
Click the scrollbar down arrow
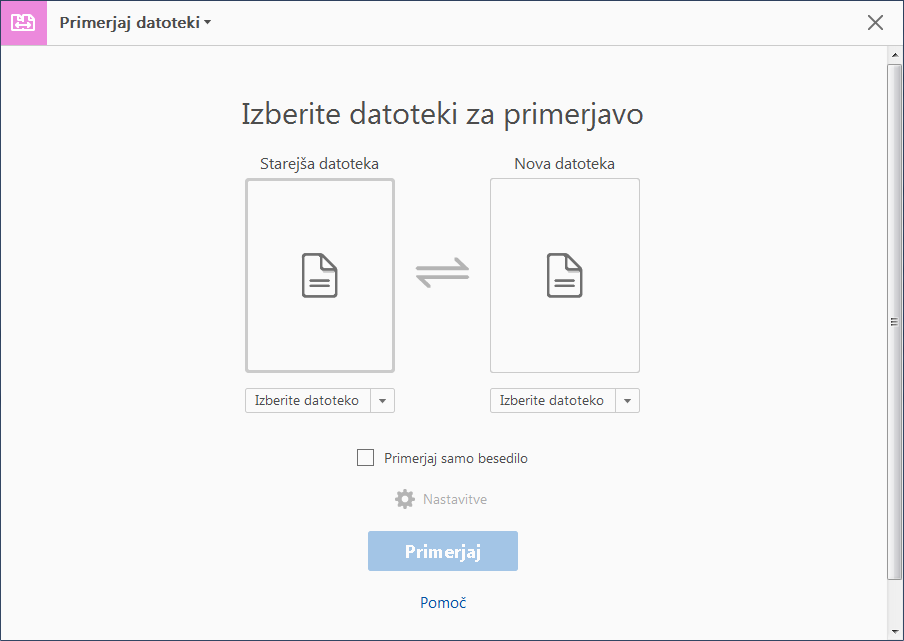pos(895,631)
